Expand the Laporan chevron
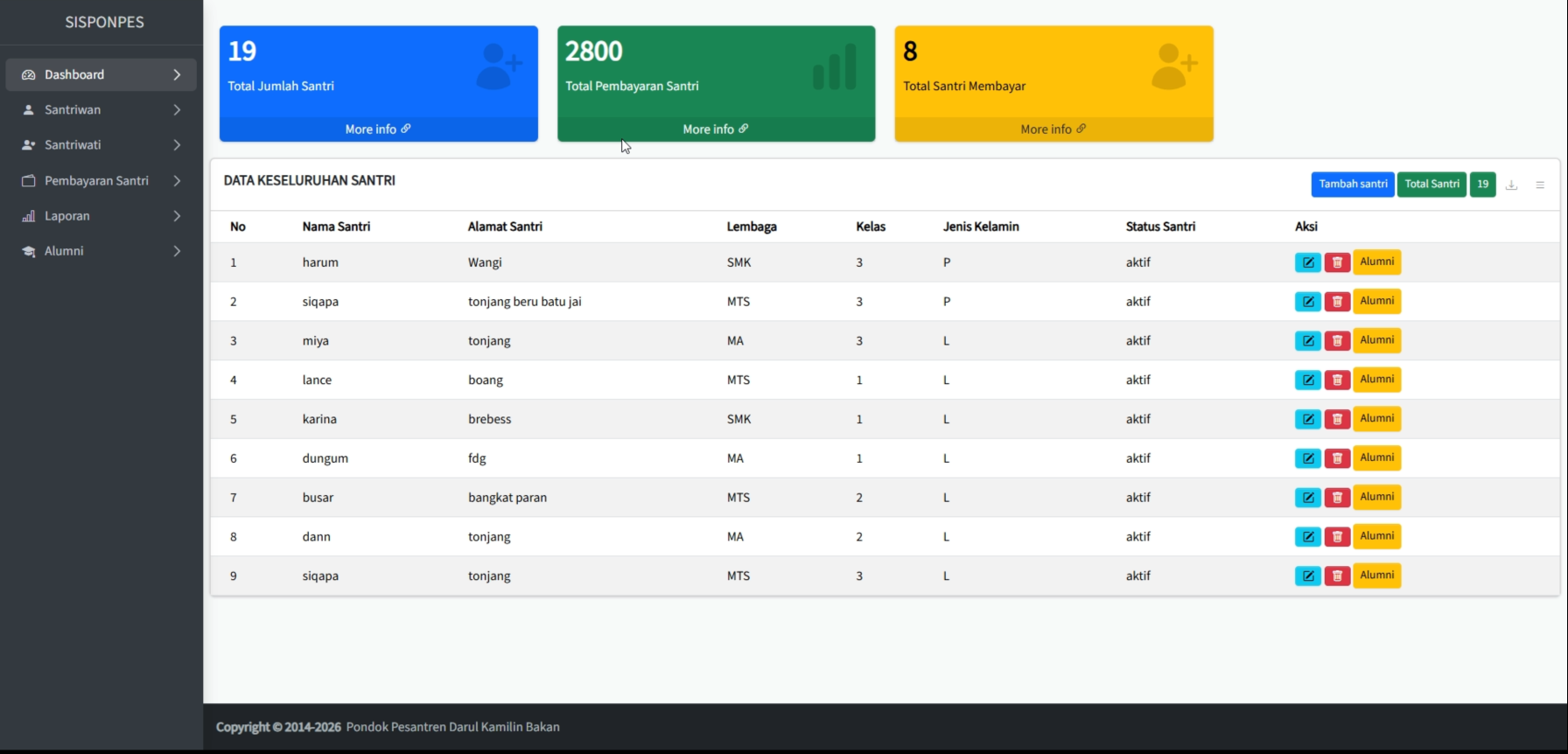This screenshot has width=1568, height=754. coord(177,216)
